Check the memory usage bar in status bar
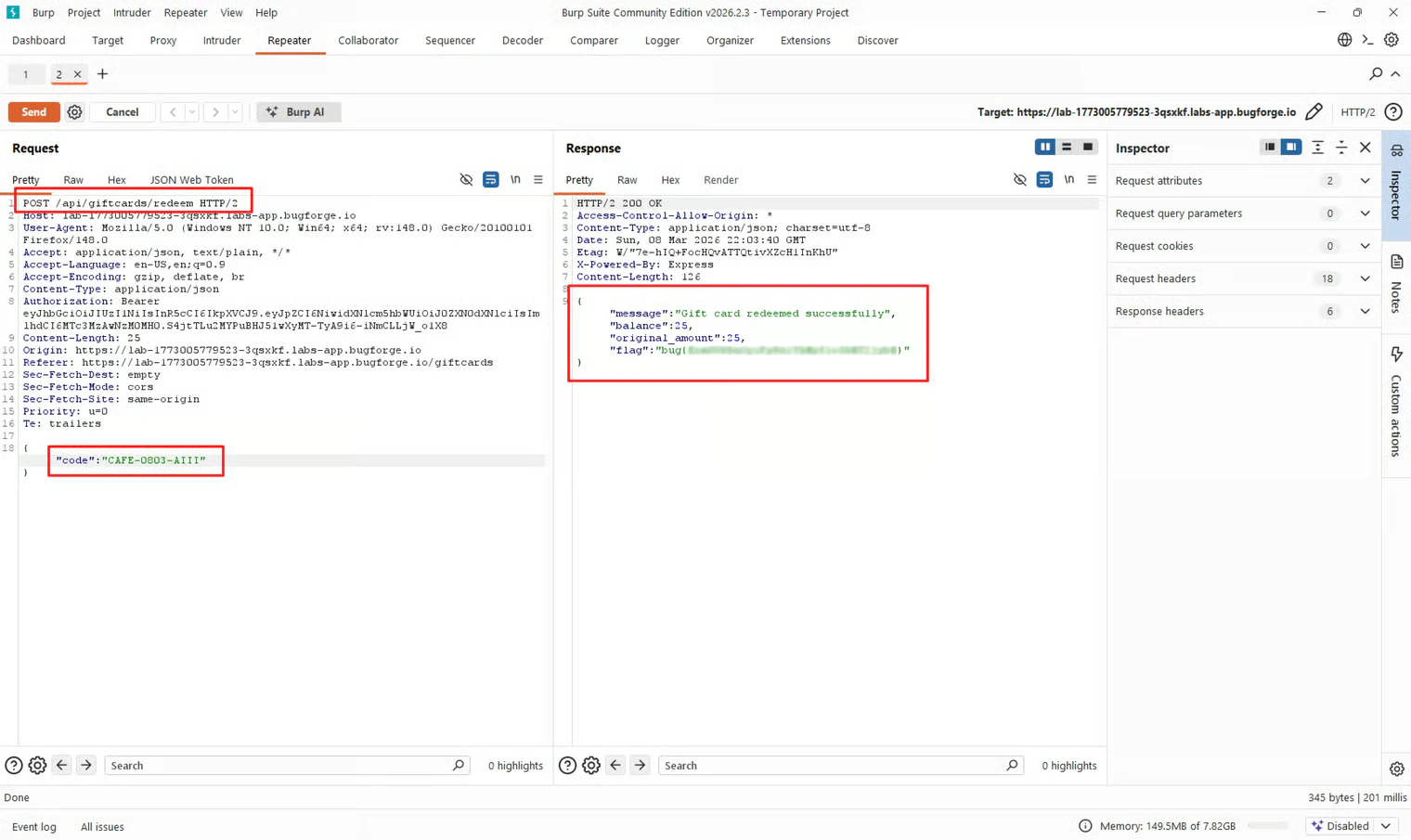Image resolution: width=1411 pixels, height=840 pixels. pos(1268,825)
